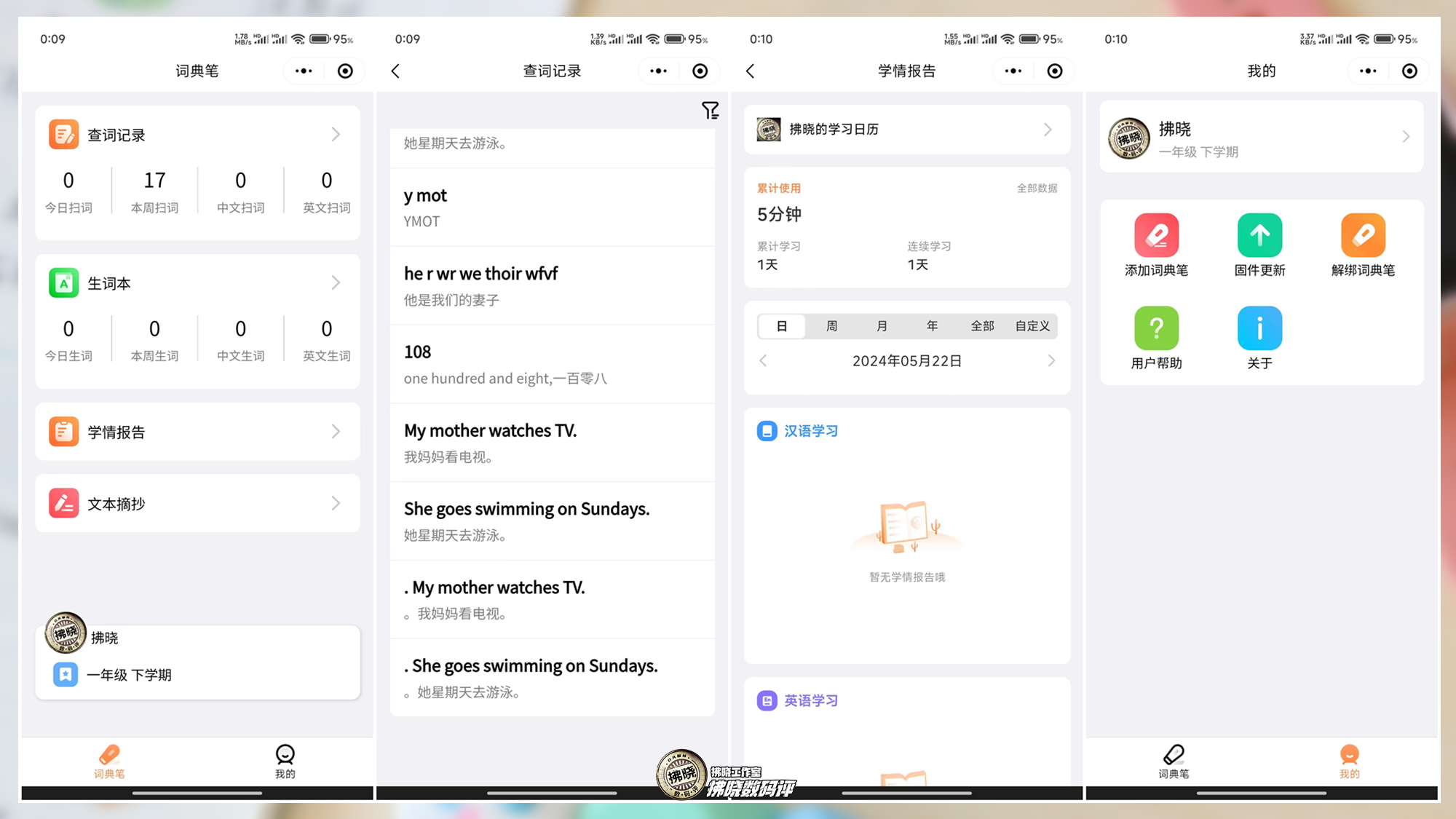
Task: Select the 周 period option
Action: (x=831, y=326)
